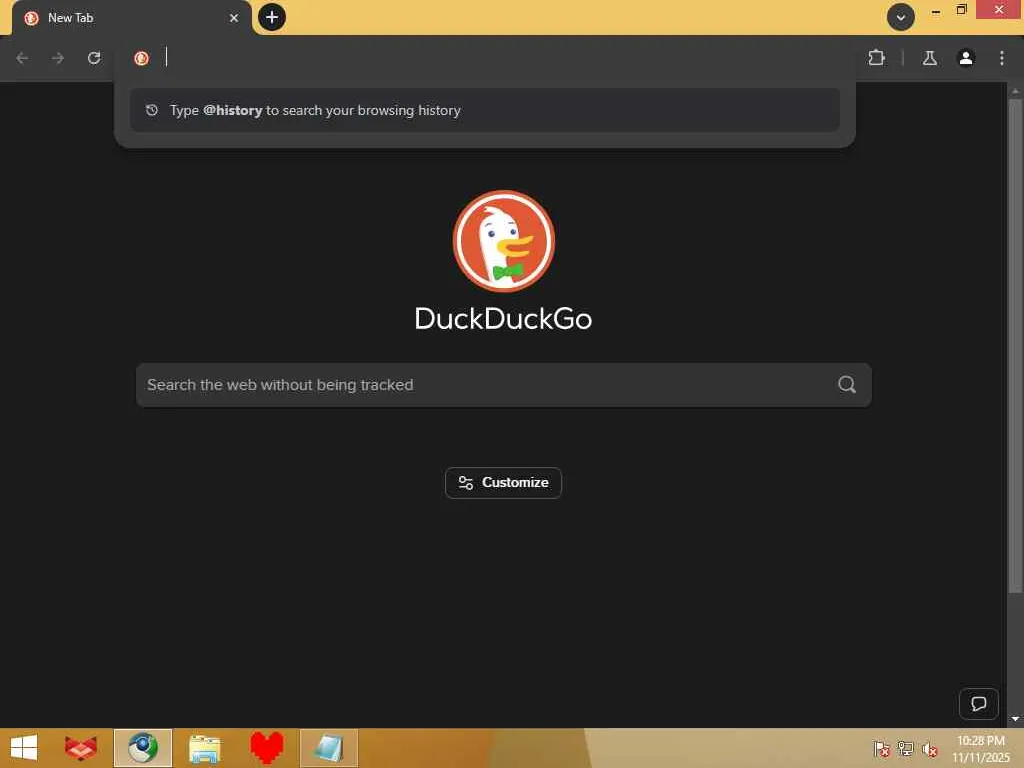1024x768 pixels.
Task: Click the taskbar clock 10:28 PM
Action: [981, 741]
